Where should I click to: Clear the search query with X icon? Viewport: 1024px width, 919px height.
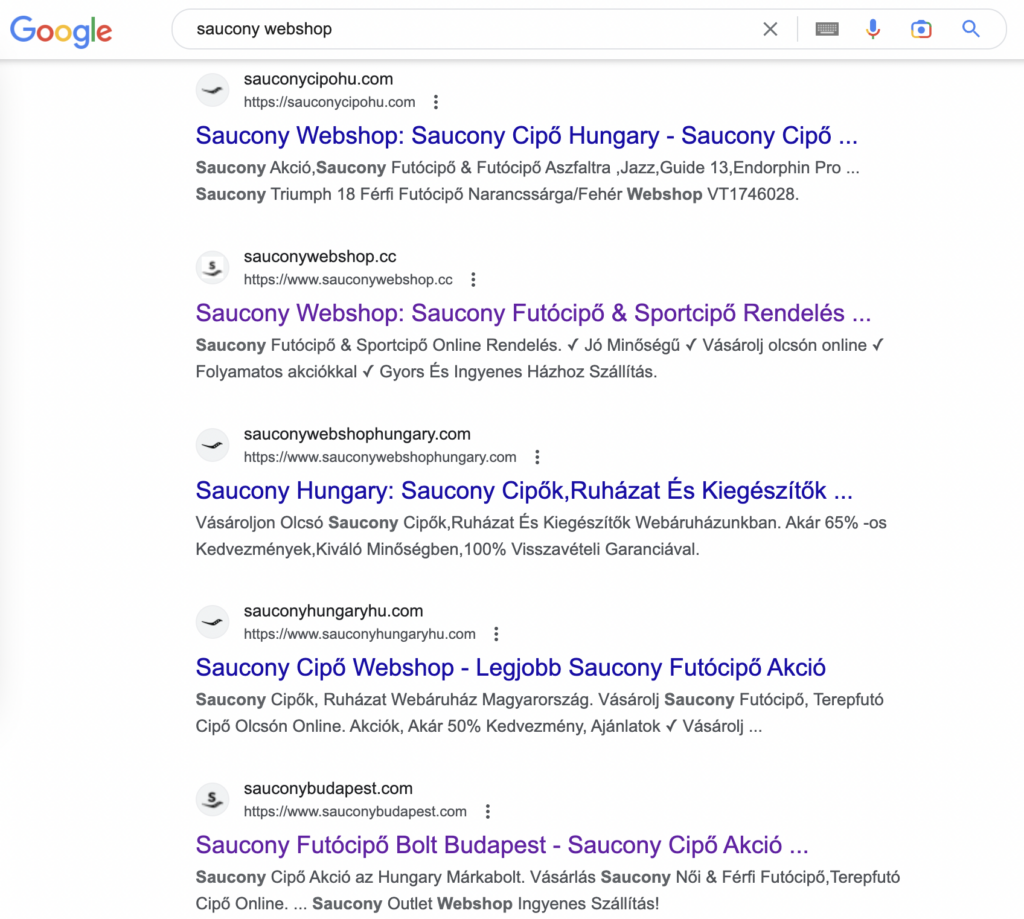point(770,29)
